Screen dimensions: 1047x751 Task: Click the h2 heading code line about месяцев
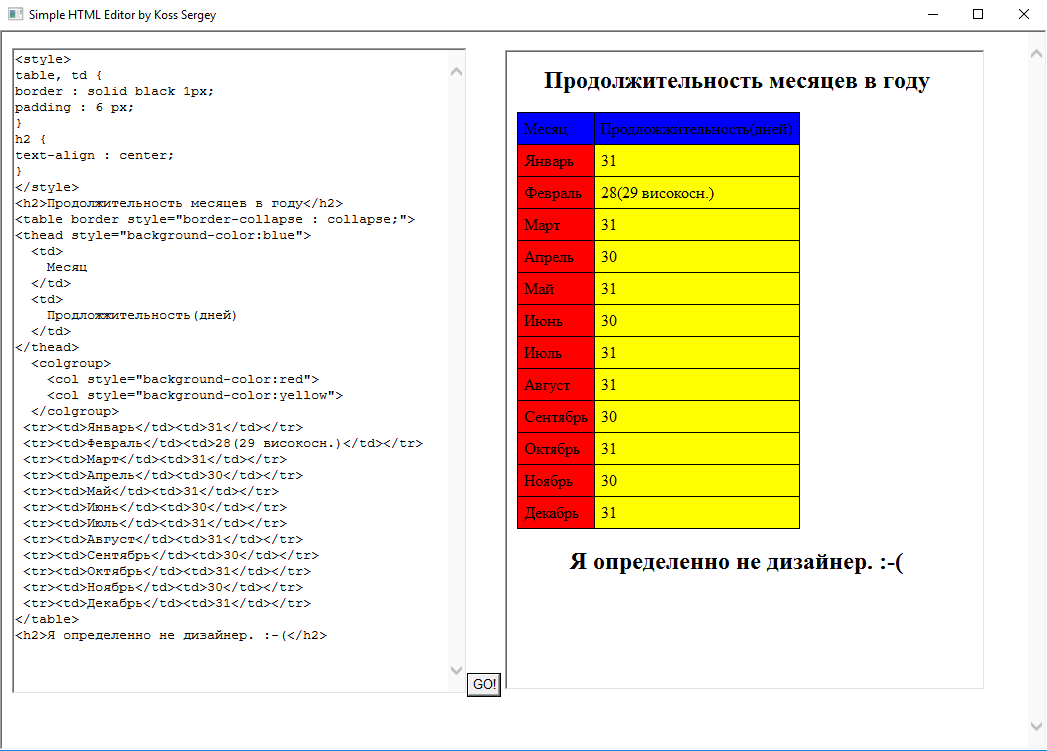(x=179, y=204)
